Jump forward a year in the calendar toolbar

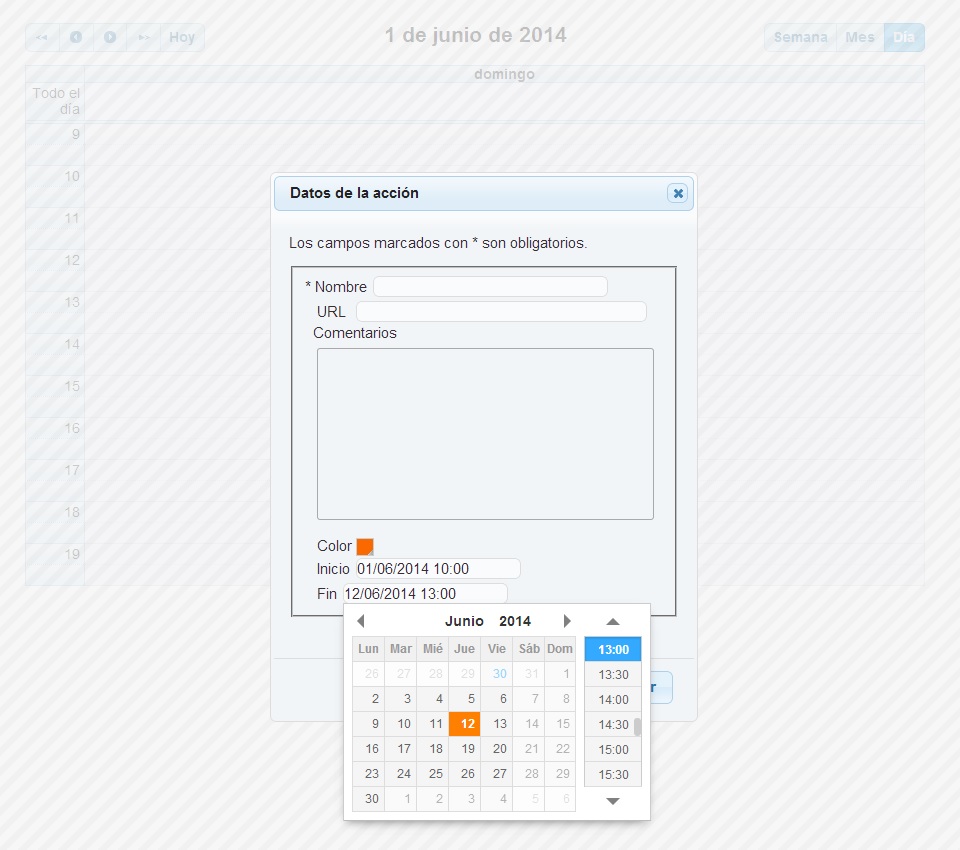pos(143,37)
